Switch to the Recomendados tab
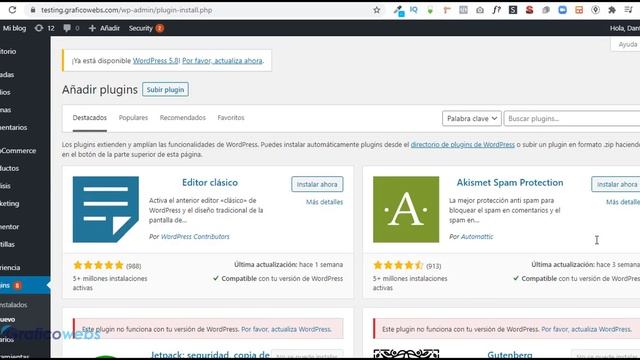The image size is (640, 360). pos(182,118)
